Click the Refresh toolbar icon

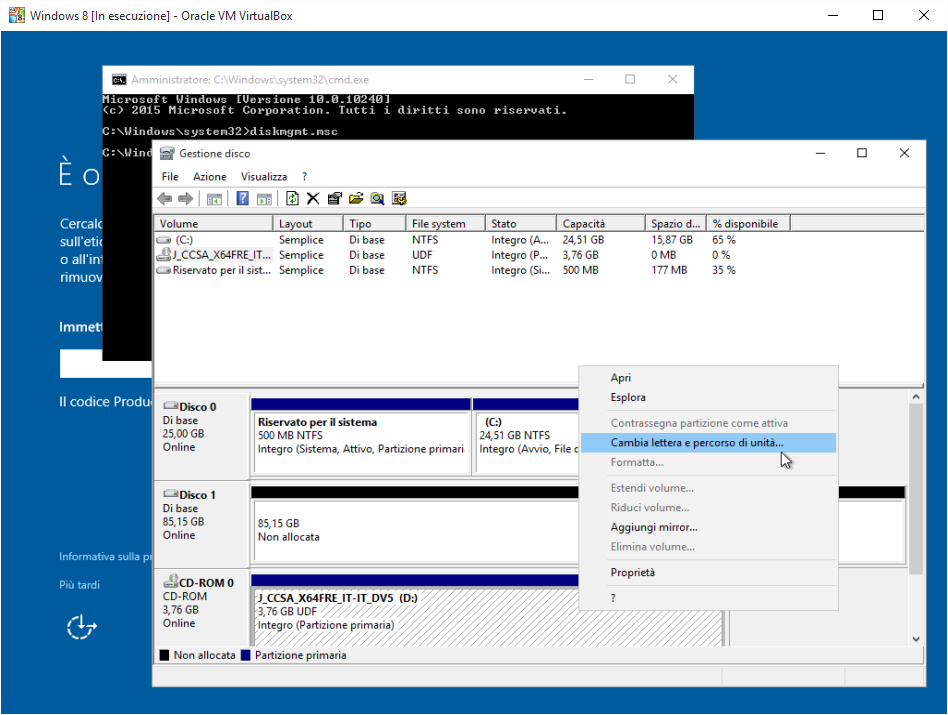click(x=292, y=198)
